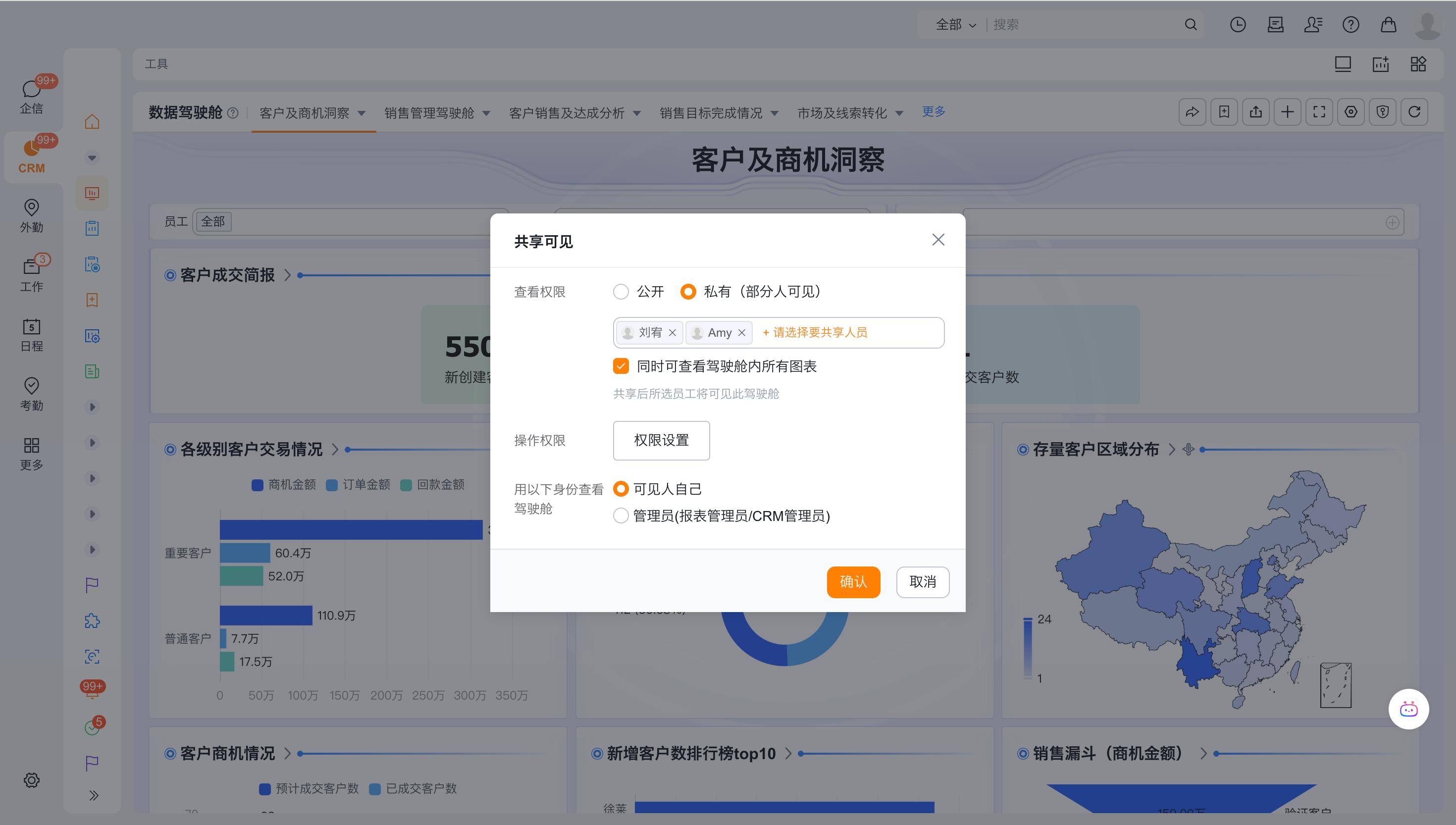The height and width of the screenshot is (825, 1456).
Task: Expand the 全部 search scope dropdown
Action: (956, 24)
